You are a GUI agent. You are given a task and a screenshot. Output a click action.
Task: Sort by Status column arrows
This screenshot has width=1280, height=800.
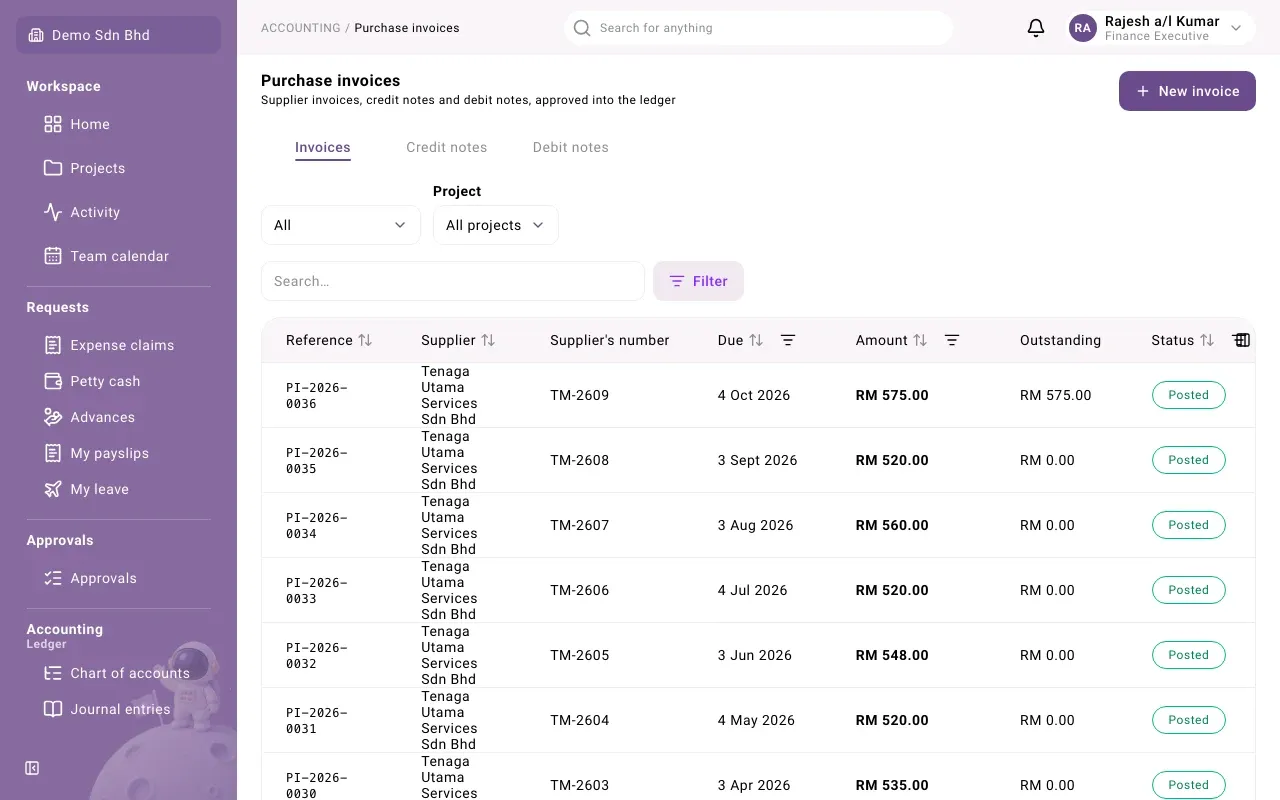pos(1207,340)
